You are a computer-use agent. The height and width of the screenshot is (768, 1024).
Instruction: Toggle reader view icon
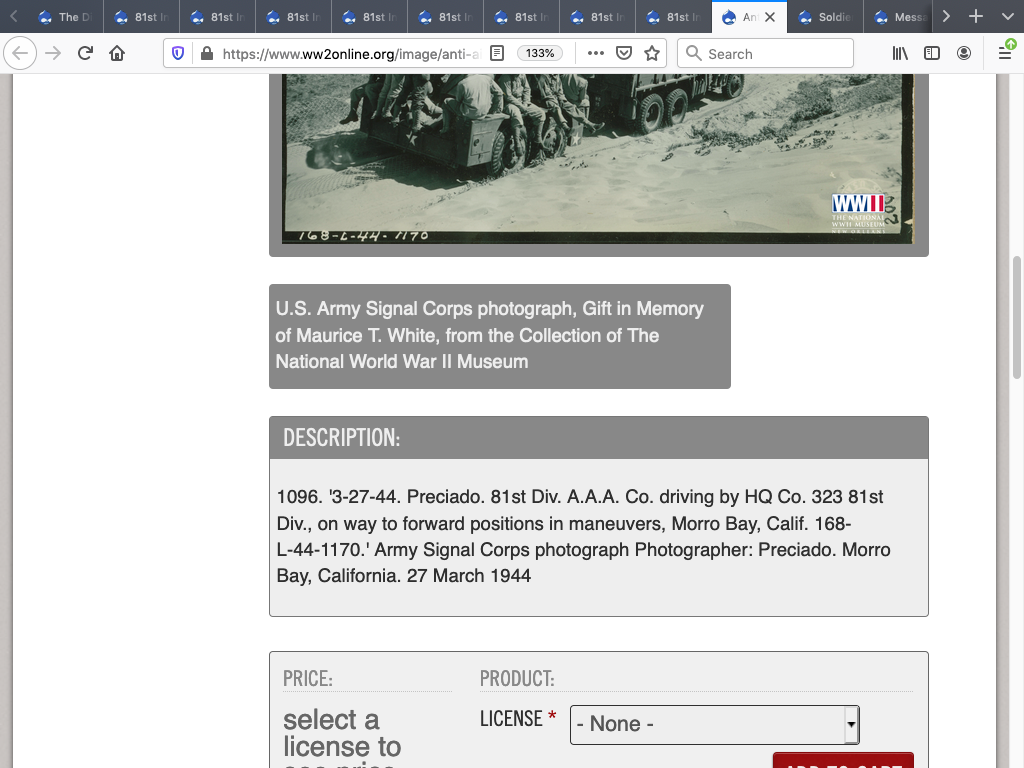coord(497,54)
